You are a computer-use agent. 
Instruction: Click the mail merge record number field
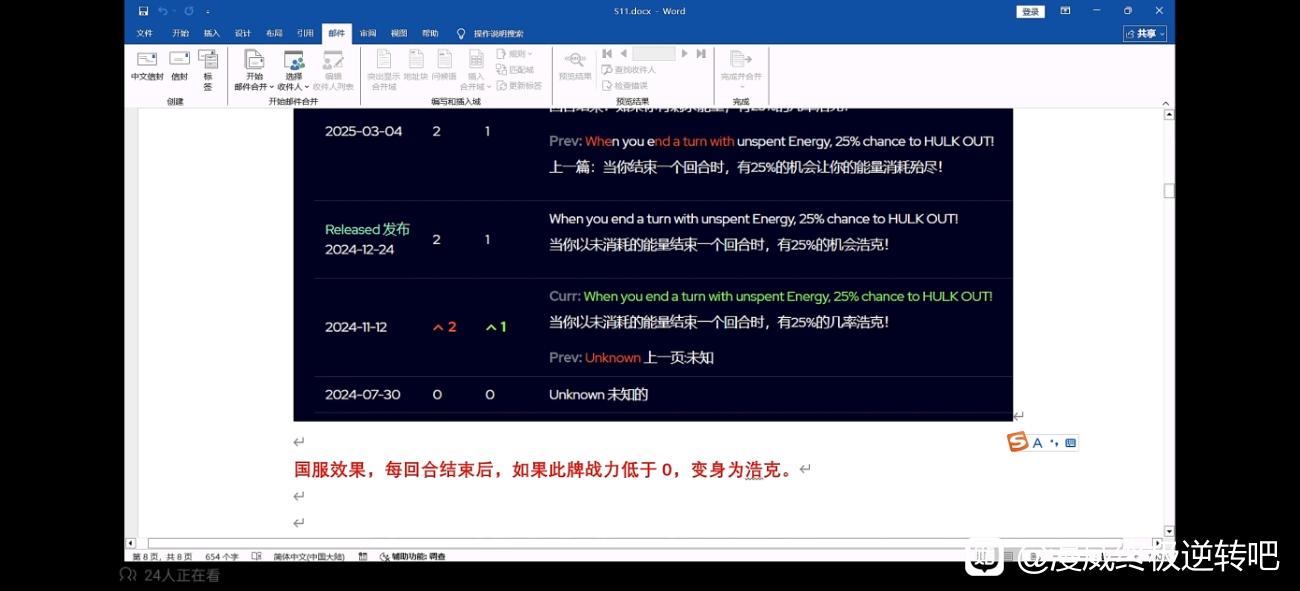pos(654,54)
